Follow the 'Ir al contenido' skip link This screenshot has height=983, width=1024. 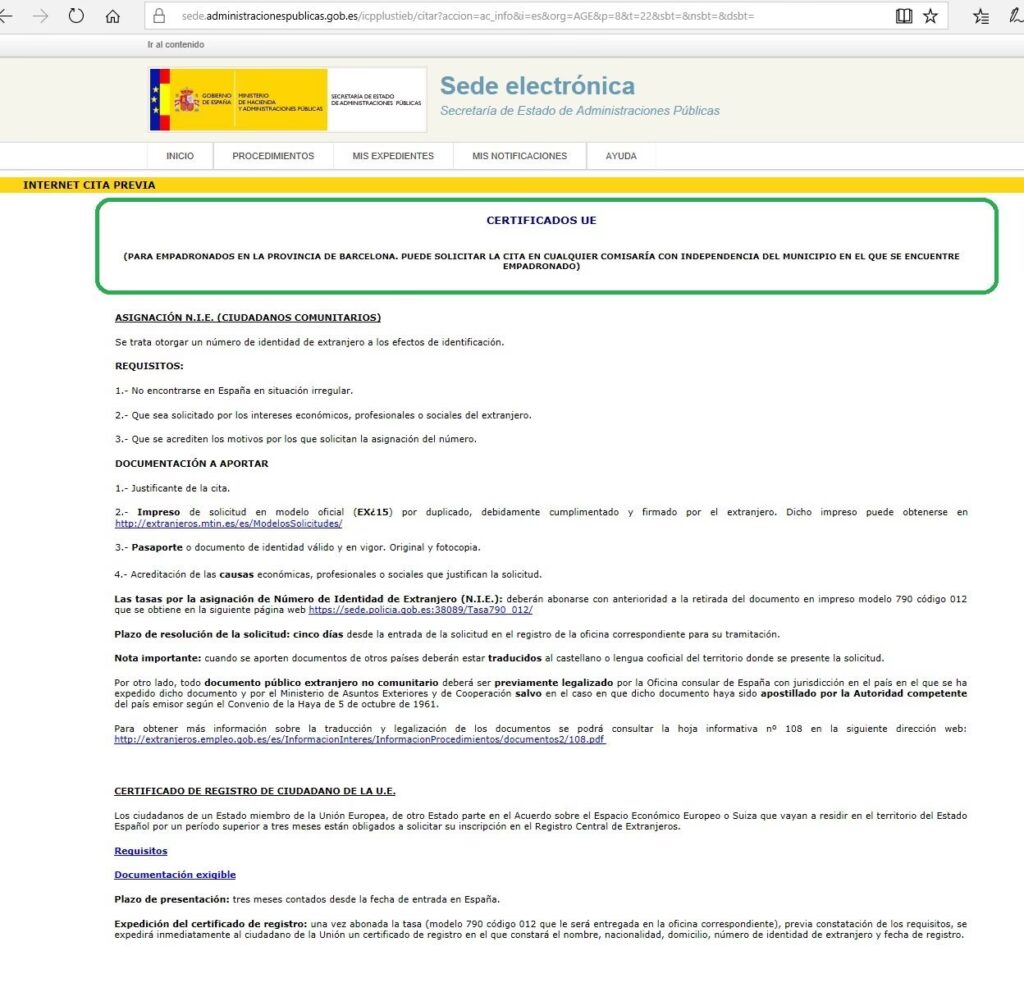(x=175, y=45)
